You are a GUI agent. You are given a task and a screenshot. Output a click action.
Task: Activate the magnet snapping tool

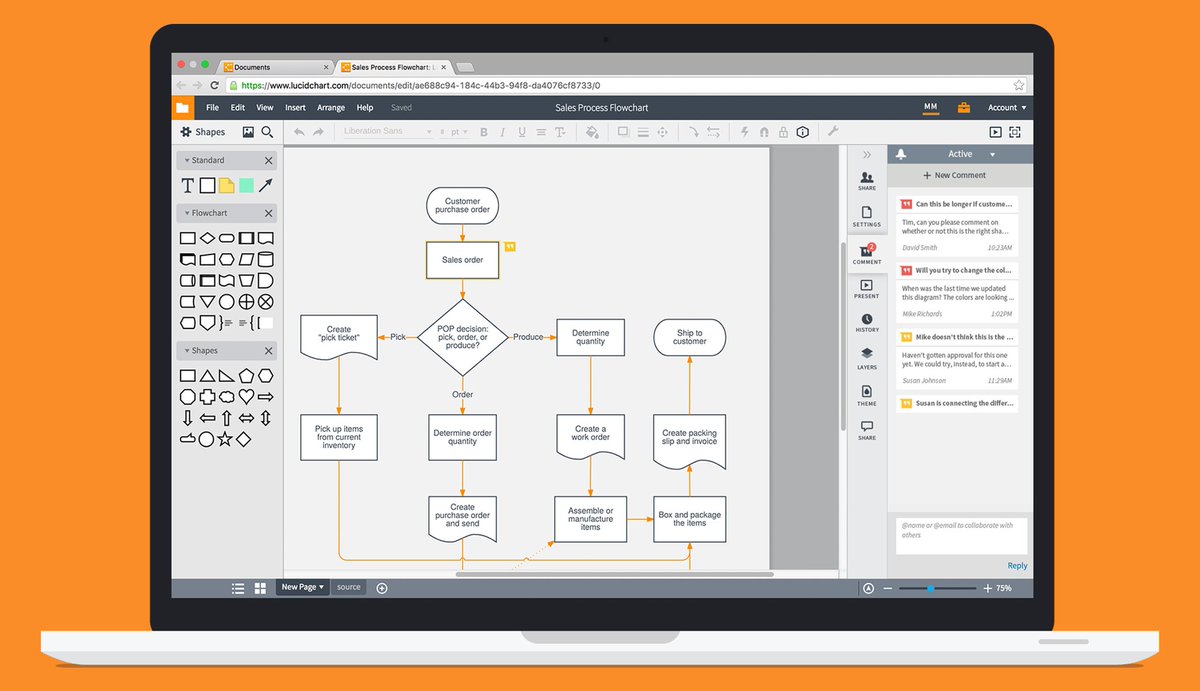[766, 131]
